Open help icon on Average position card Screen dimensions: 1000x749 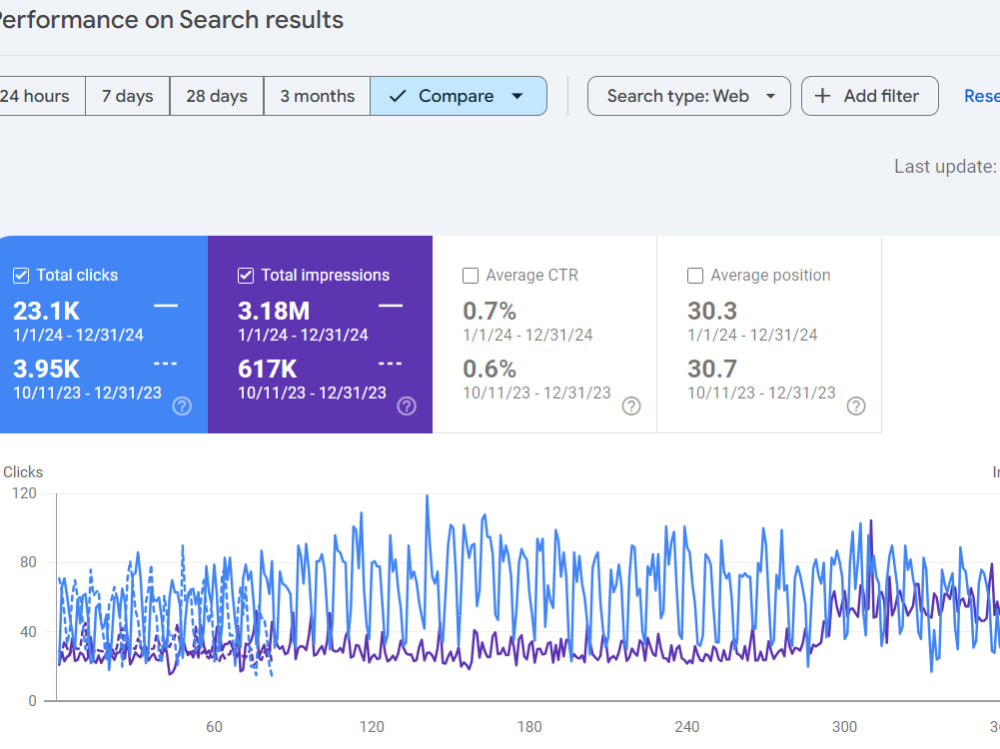(x=856, y=406)
